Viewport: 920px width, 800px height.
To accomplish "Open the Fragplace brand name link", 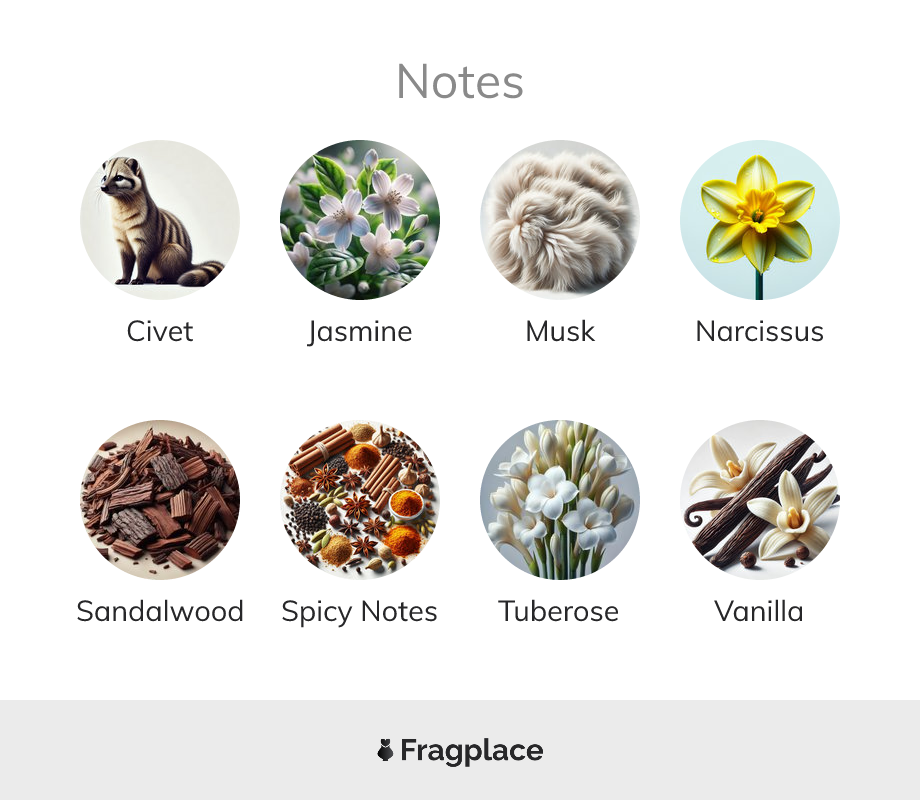I will (x=472, y=751).
